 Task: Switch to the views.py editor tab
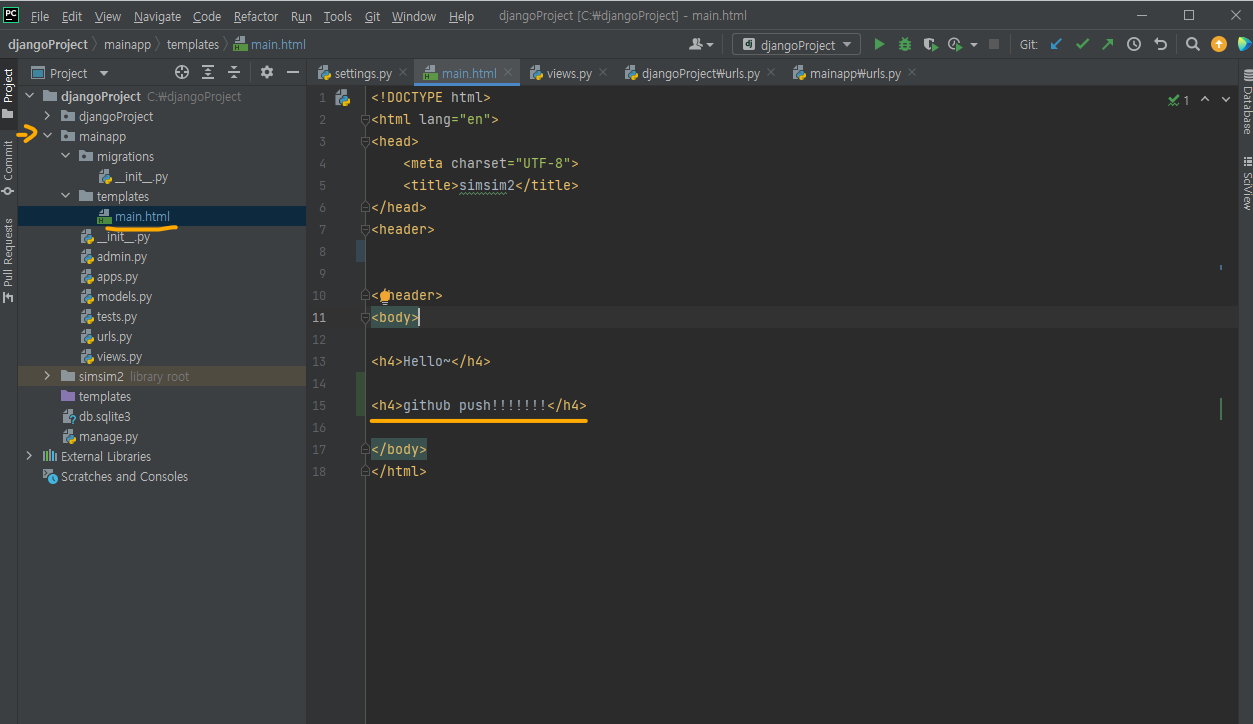568,73
